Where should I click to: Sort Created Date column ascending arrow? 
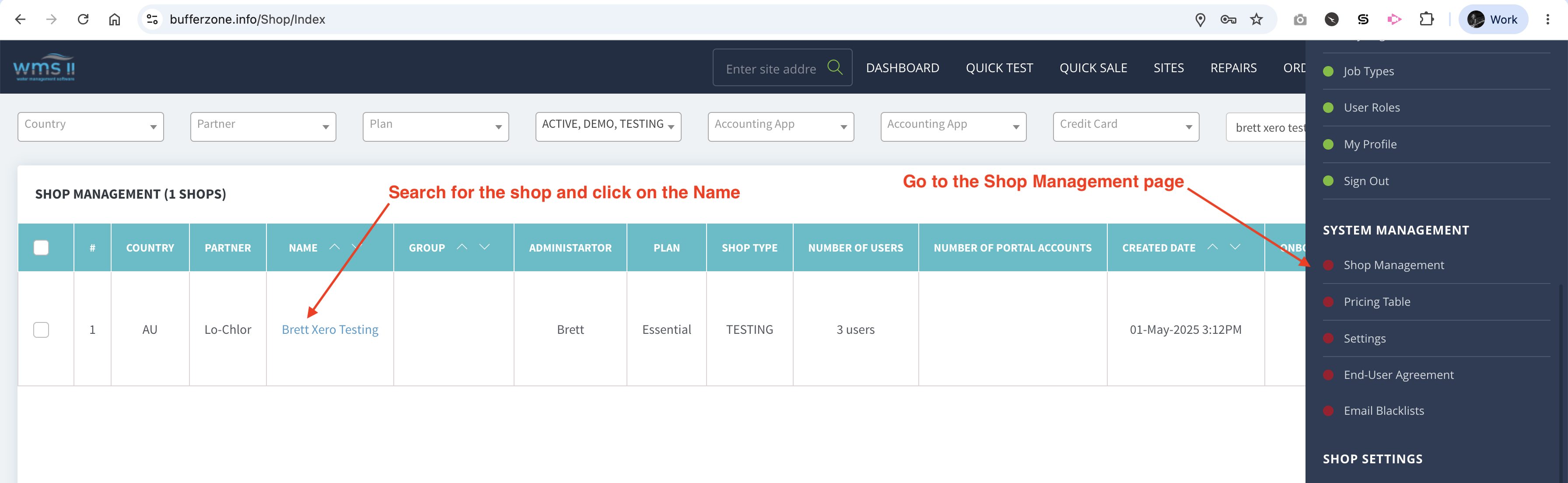pyautogui.click(x=1212, y=246)
